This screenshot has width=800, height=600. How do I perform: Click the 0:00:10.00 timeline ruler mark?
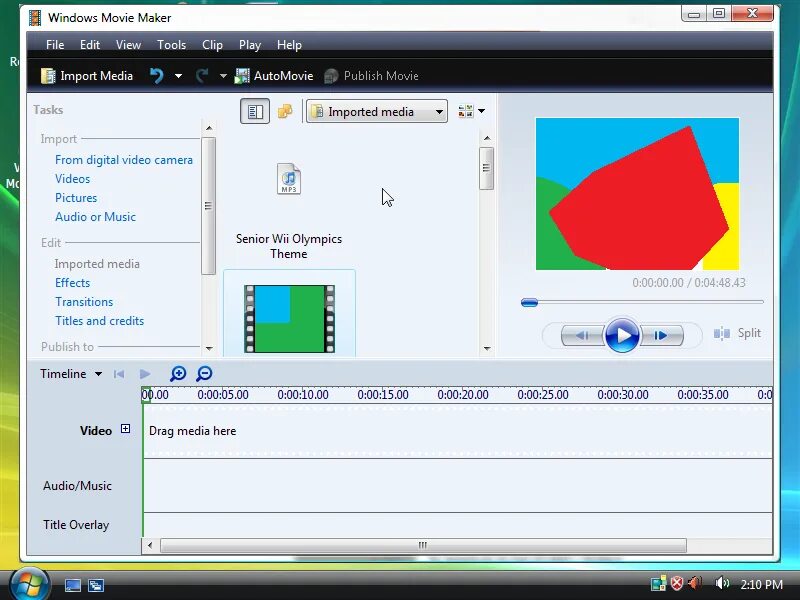(303, 394)
